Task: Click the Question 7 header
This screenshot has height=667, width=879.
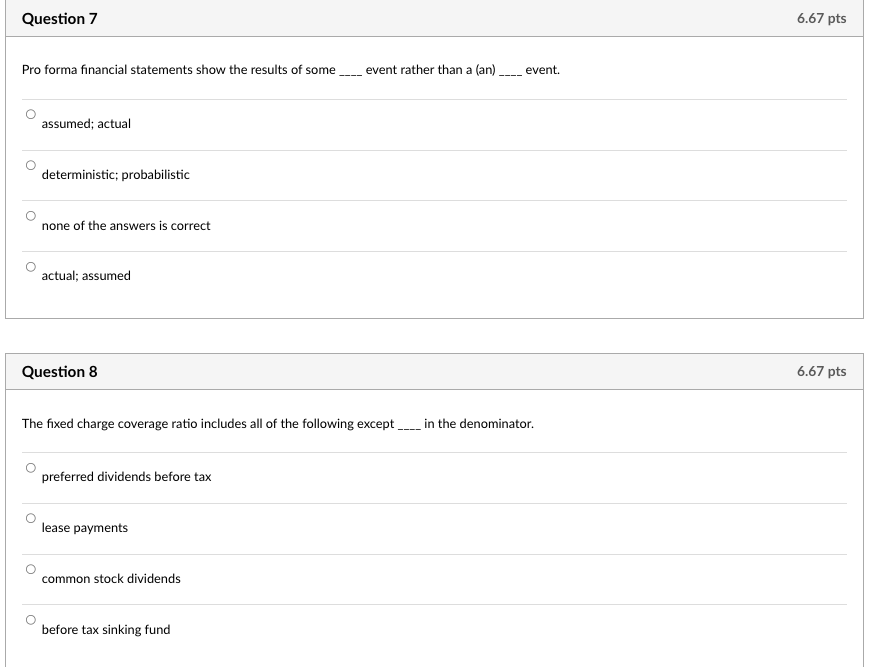Action: (57, 18)
